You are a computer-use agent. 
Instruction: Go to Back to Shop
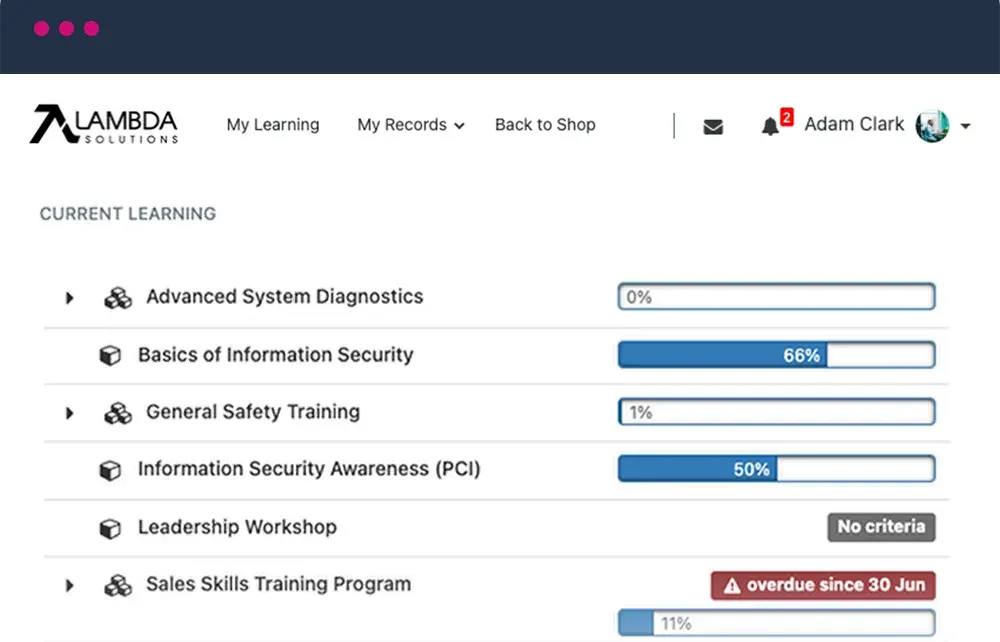(545, 124)
